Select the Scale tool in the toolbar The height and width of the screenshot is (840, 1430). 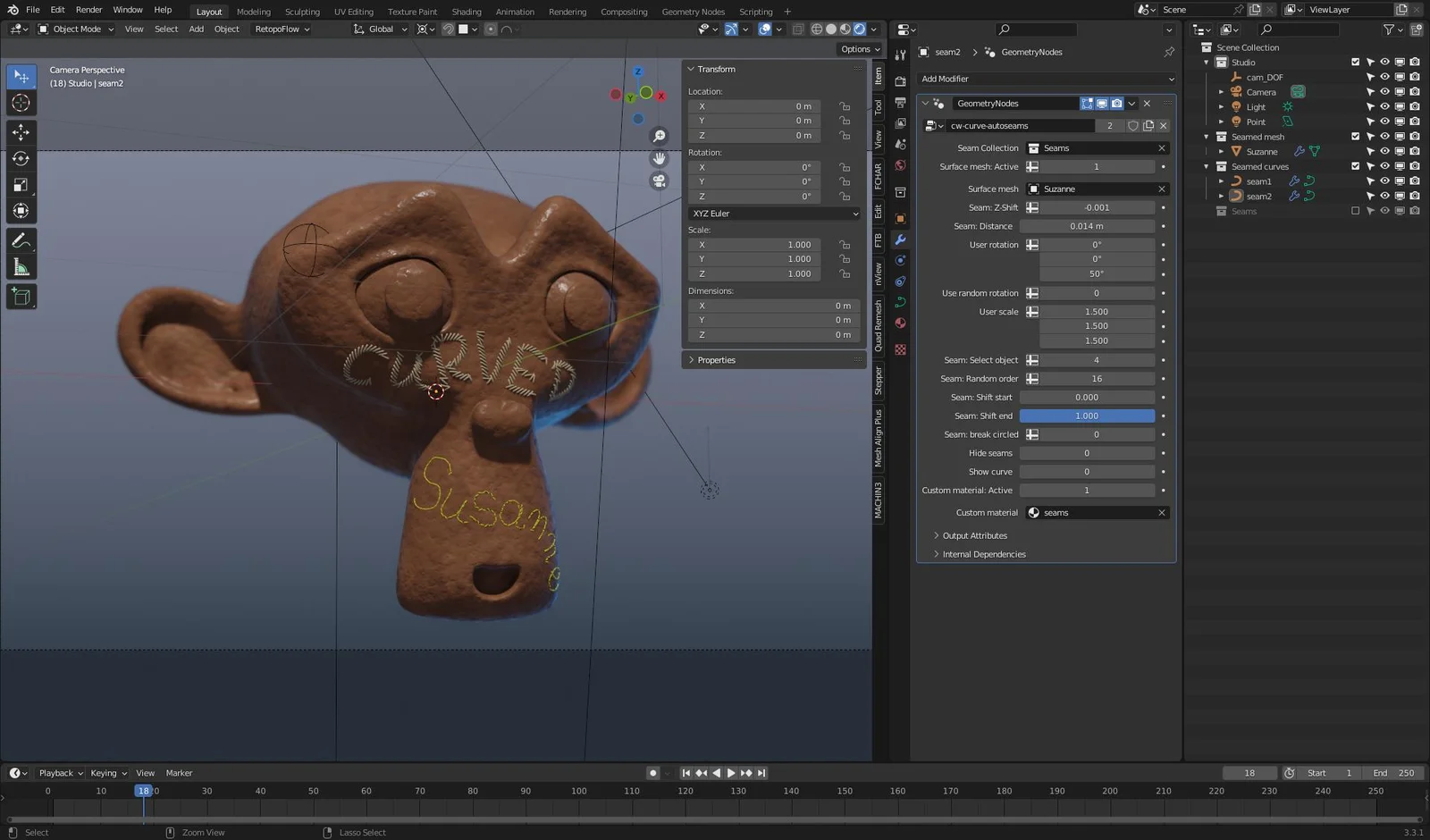click(x=21, y=185)
